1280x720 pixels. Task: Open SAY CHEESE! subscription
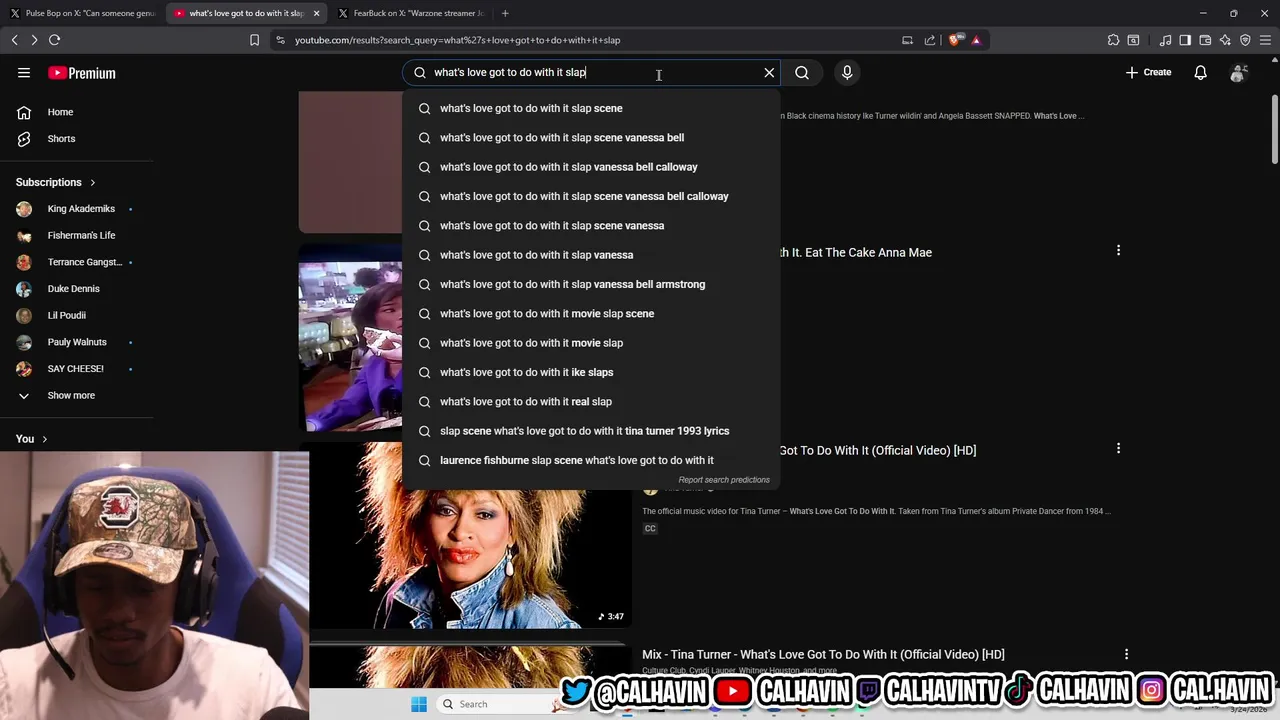(76, 369)
